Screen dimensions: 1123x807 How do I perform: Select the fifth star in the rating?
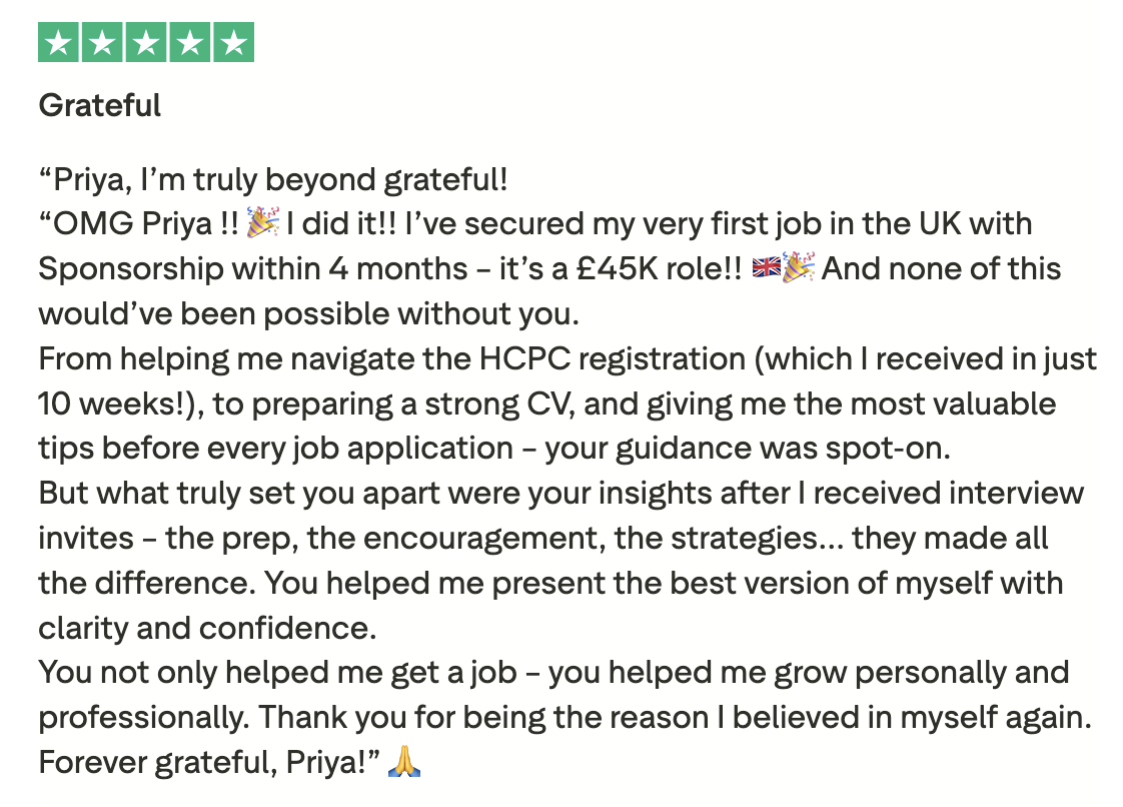click(x=233, y=42)
